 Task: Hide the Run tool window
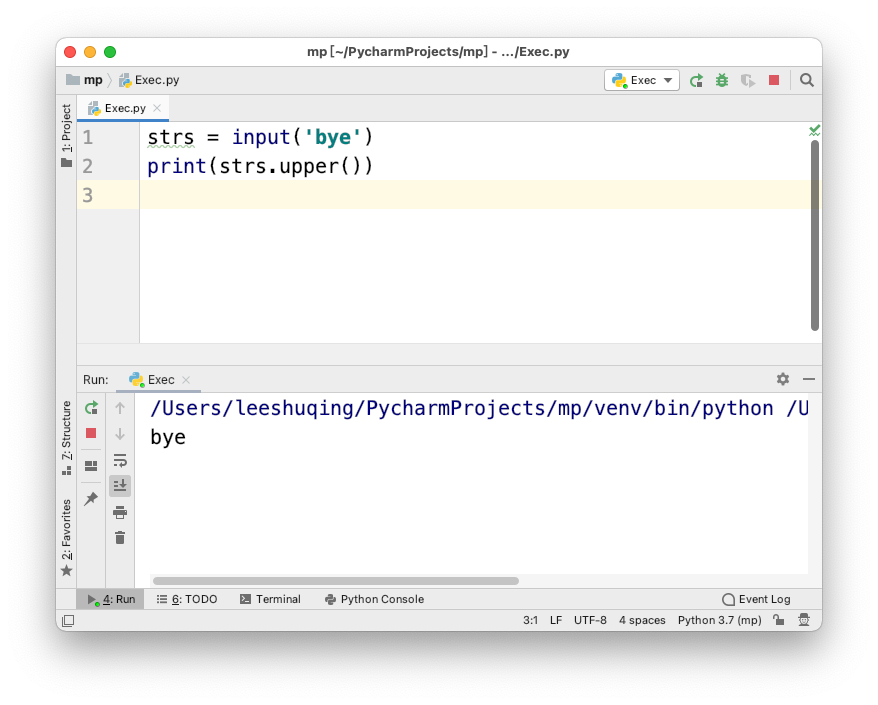point(809,379)
